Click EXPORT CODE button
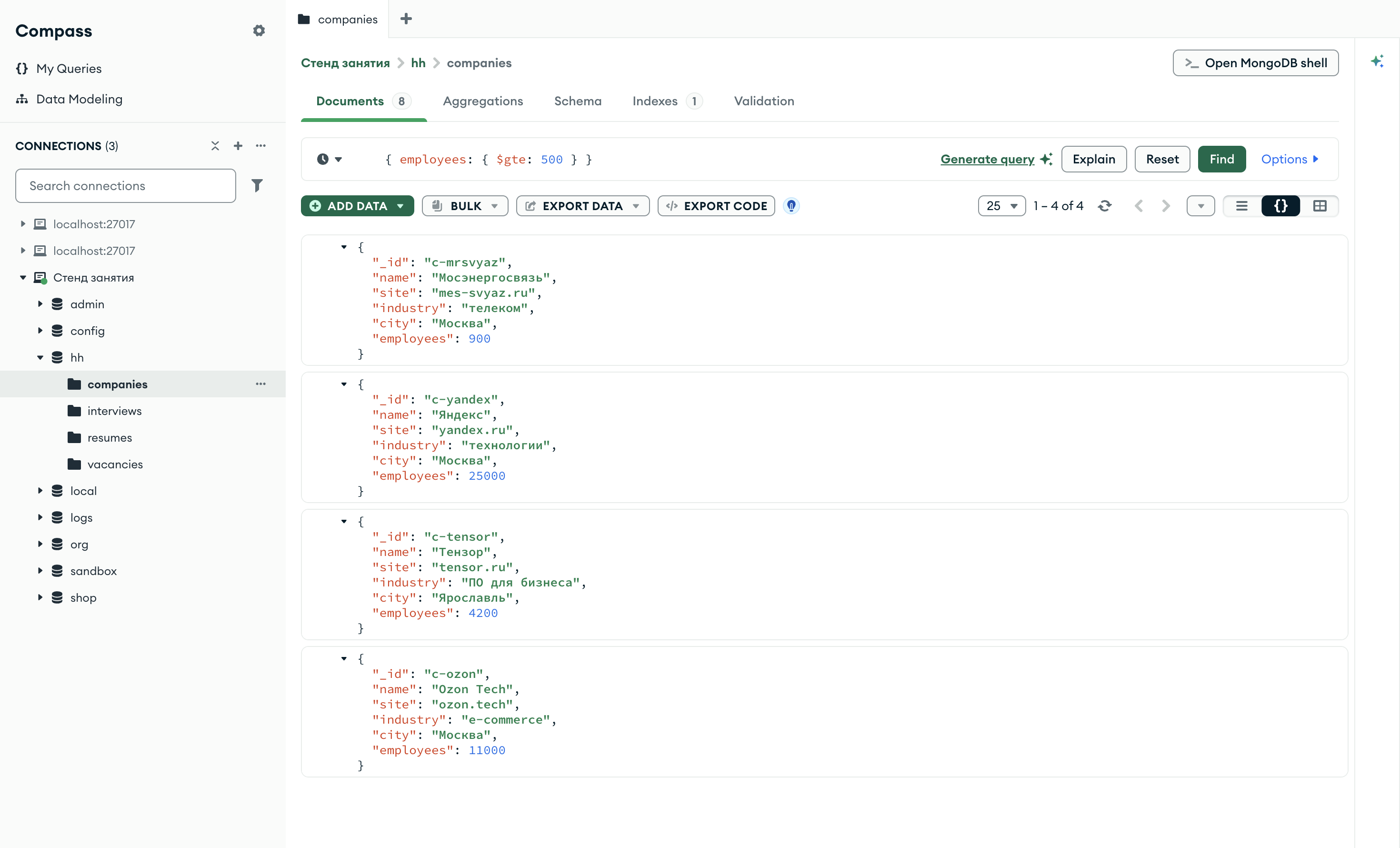The height and width of the screenshot is (848, 1400). click(x=716, y=206)
